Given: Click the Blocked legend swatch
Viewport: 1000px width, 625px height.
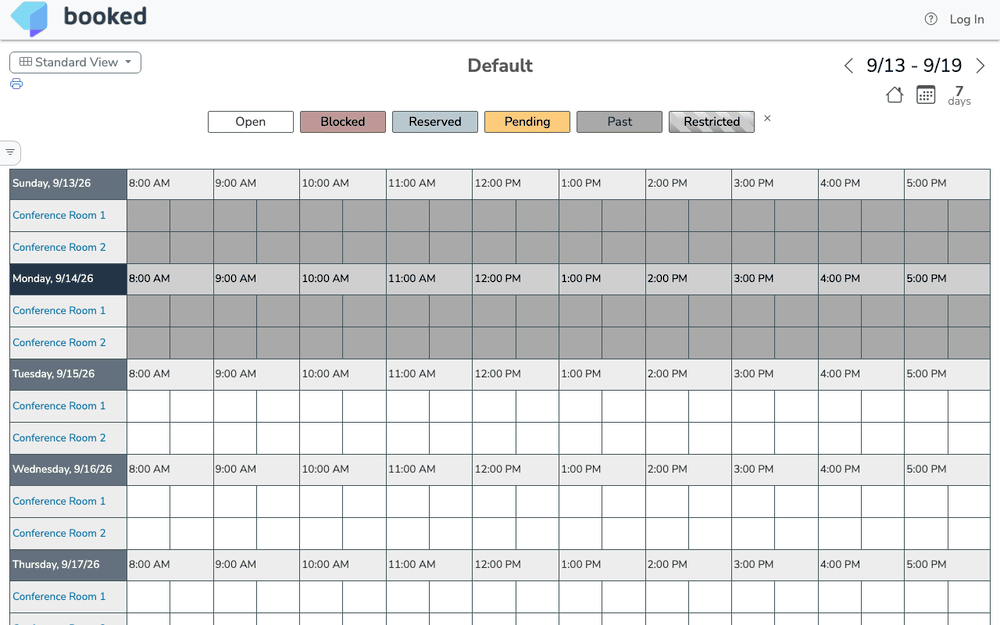Looking at the screenshot, I should click(x=343, y=122).
